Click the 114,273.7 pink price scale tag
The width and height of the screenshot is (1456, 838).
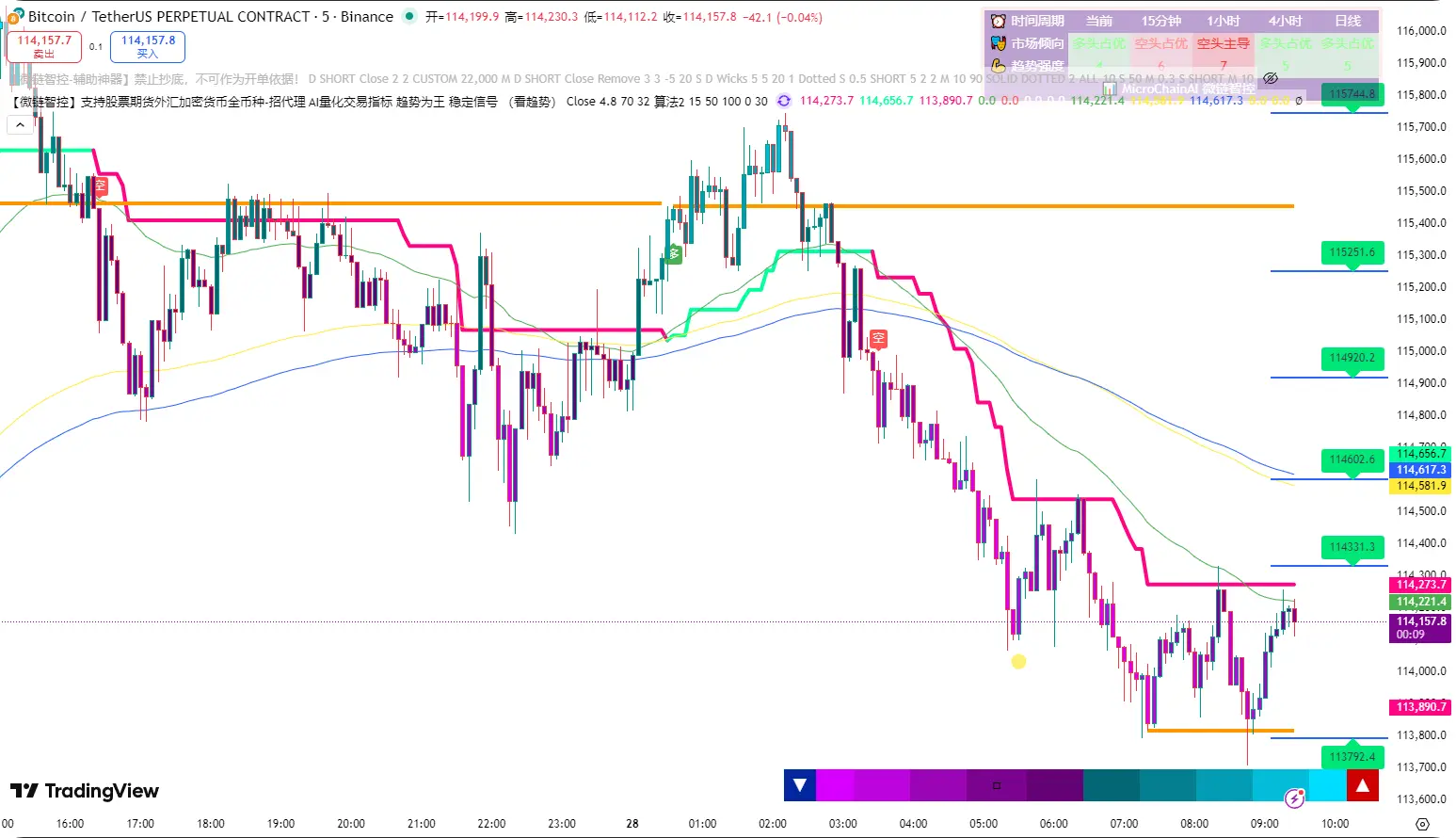(x=1420, y=585)
